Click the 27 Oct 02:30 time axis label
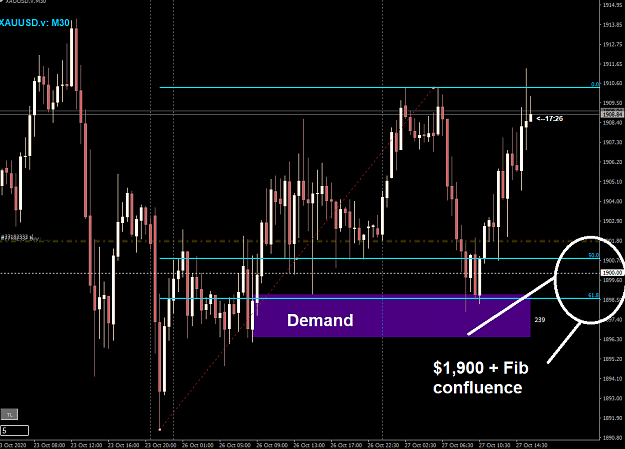625x449 pixels. [420, 445]
